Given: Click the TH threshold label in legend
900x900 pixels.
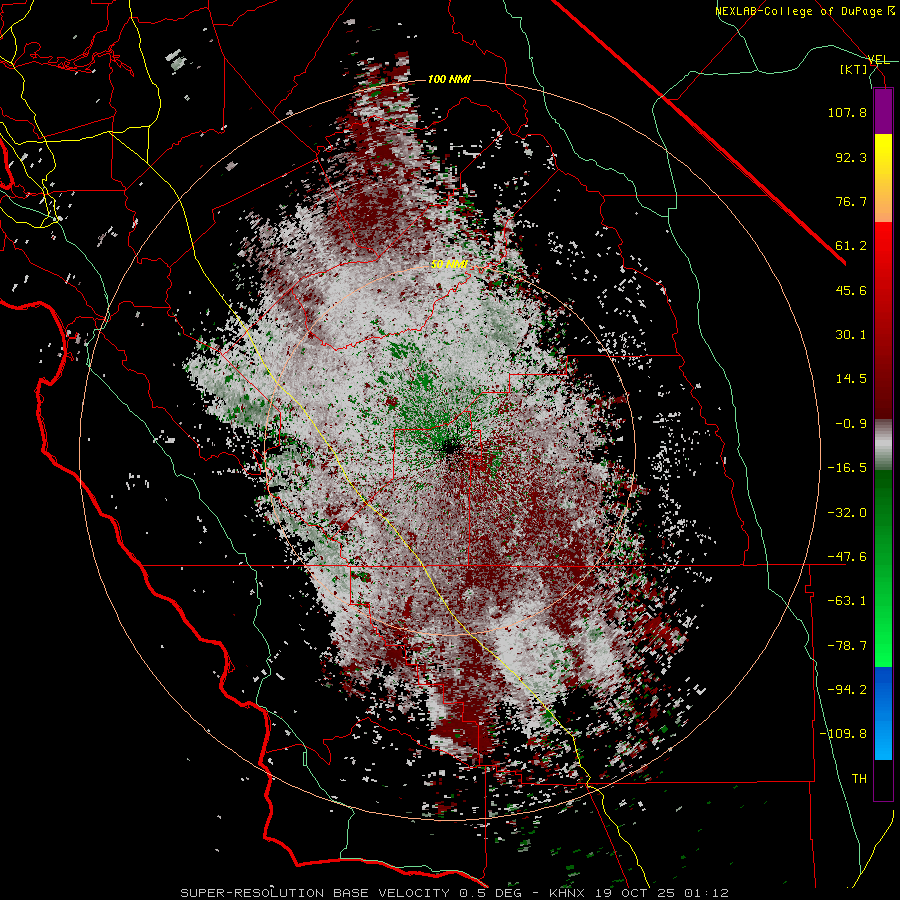Looking at the screenshot, I should point(859,779).
